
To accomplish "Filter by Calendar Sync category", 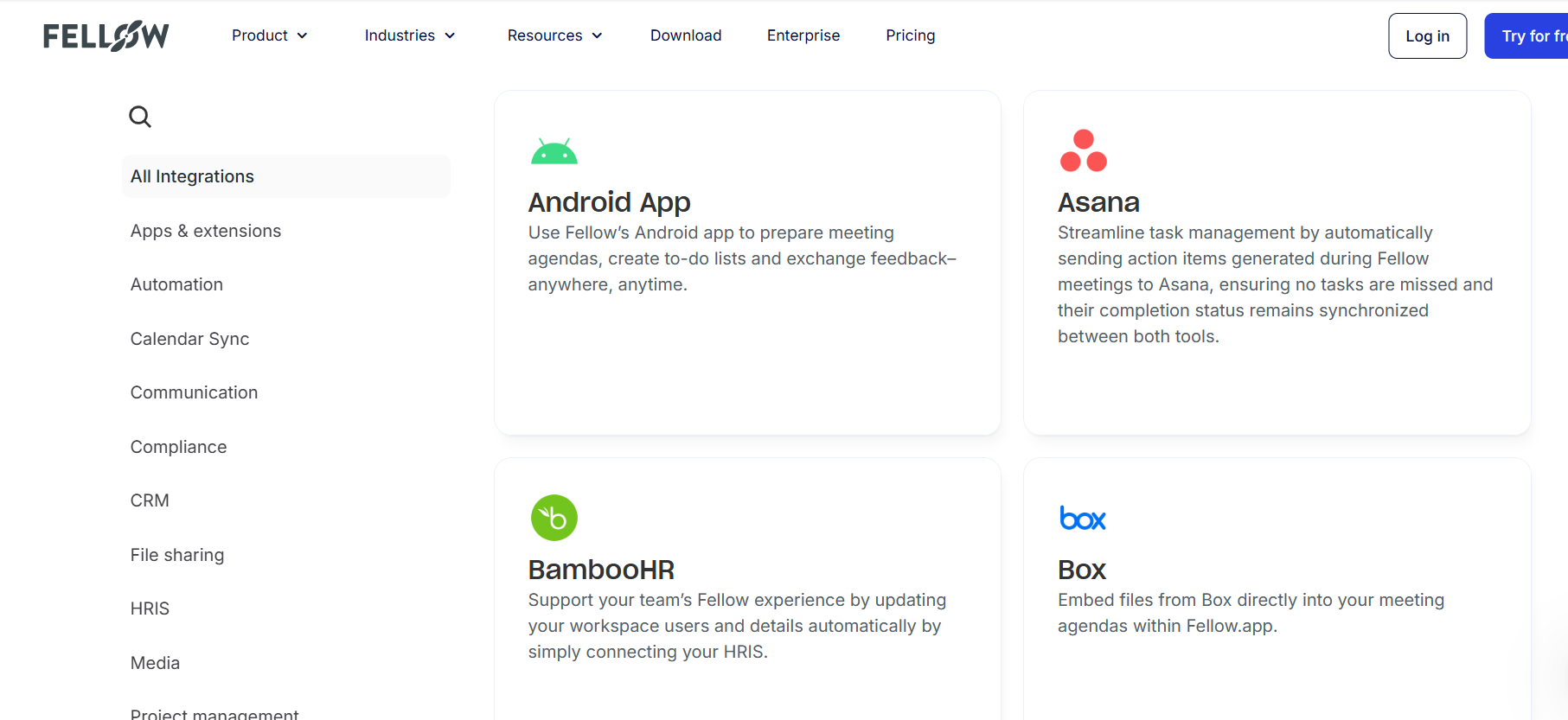I will click(x=189, y=339).
